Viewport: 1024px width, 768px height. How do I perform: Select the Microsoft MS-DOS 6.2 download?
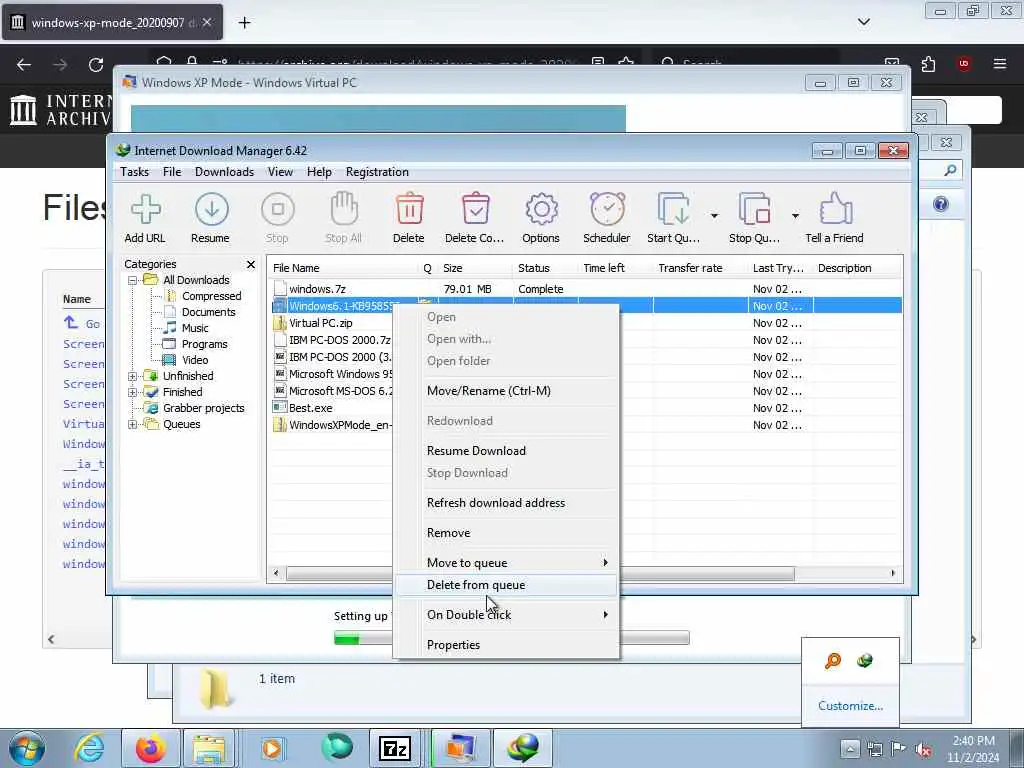(x=333, y=391)
